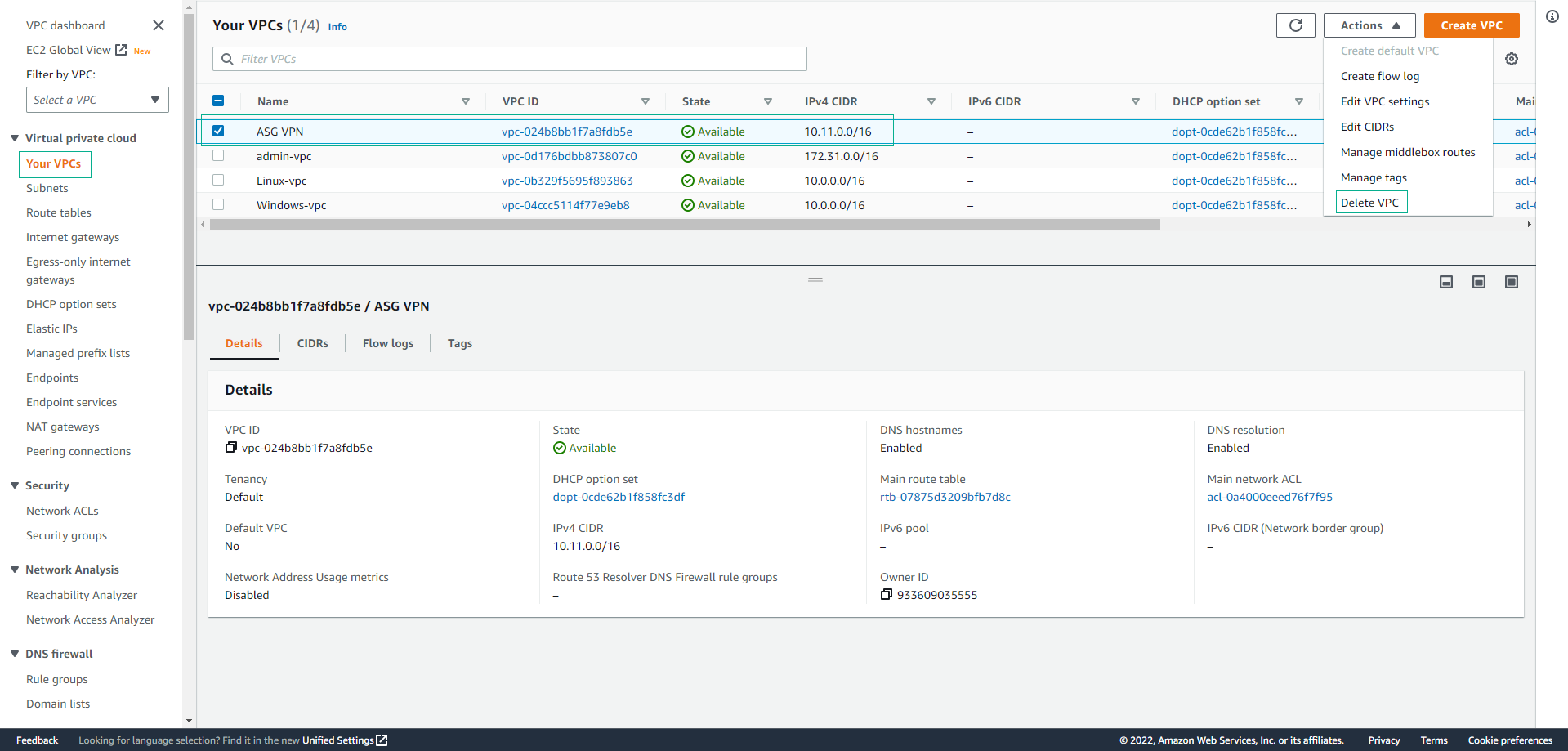Copy the Owner ID value
Viewport: 1568px width, 751px height.
point(887,595)
